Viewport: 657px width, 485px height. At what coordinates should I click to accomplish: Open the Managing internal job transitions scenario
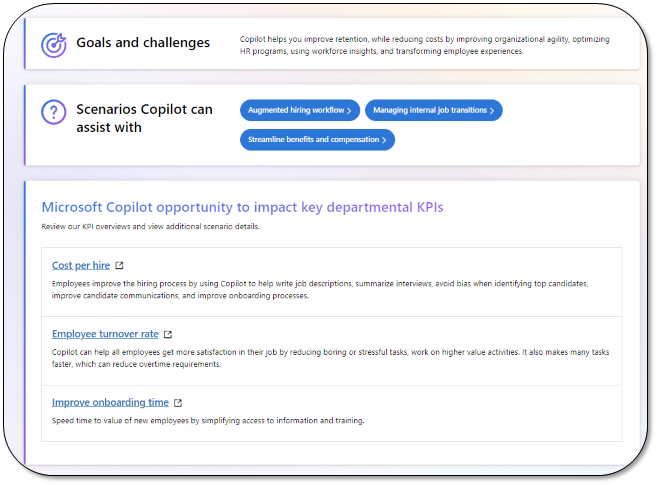point(434,110)
